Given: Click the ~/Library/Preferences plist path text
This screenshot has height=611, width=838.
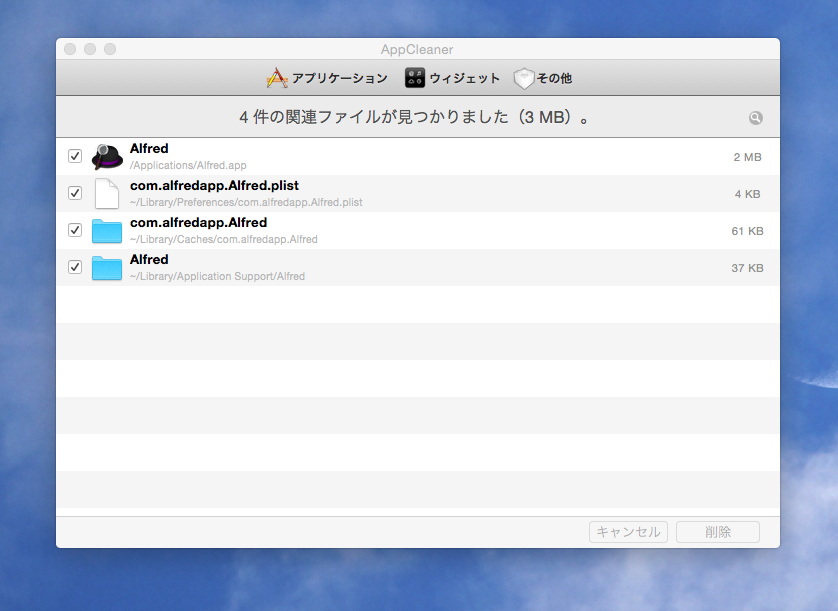Looking at the screenshot, I should click(246, 202).
